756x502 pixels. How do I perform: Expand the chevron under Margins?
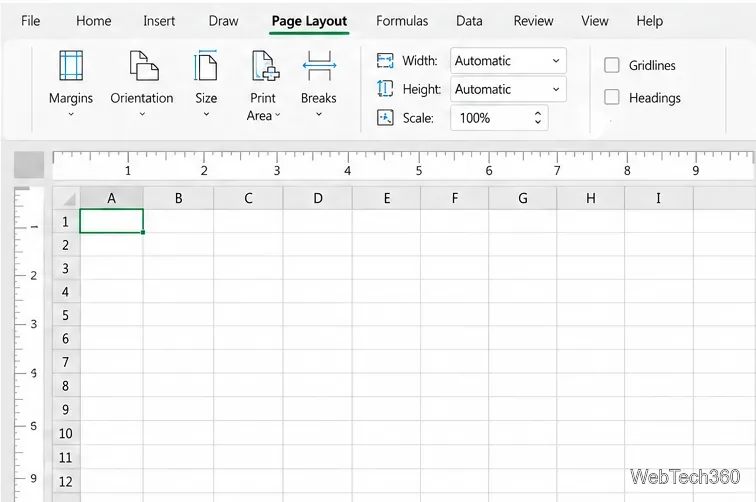[x=71, y=114]
